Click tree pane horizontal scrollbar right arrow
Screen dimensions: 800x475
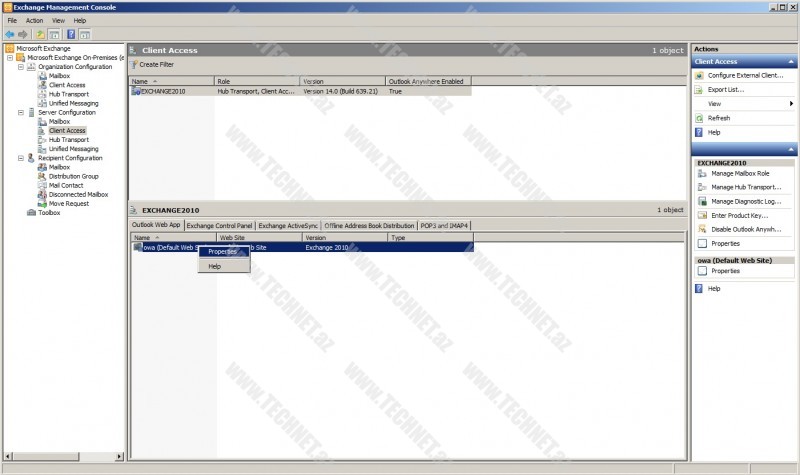coord(119,456)
